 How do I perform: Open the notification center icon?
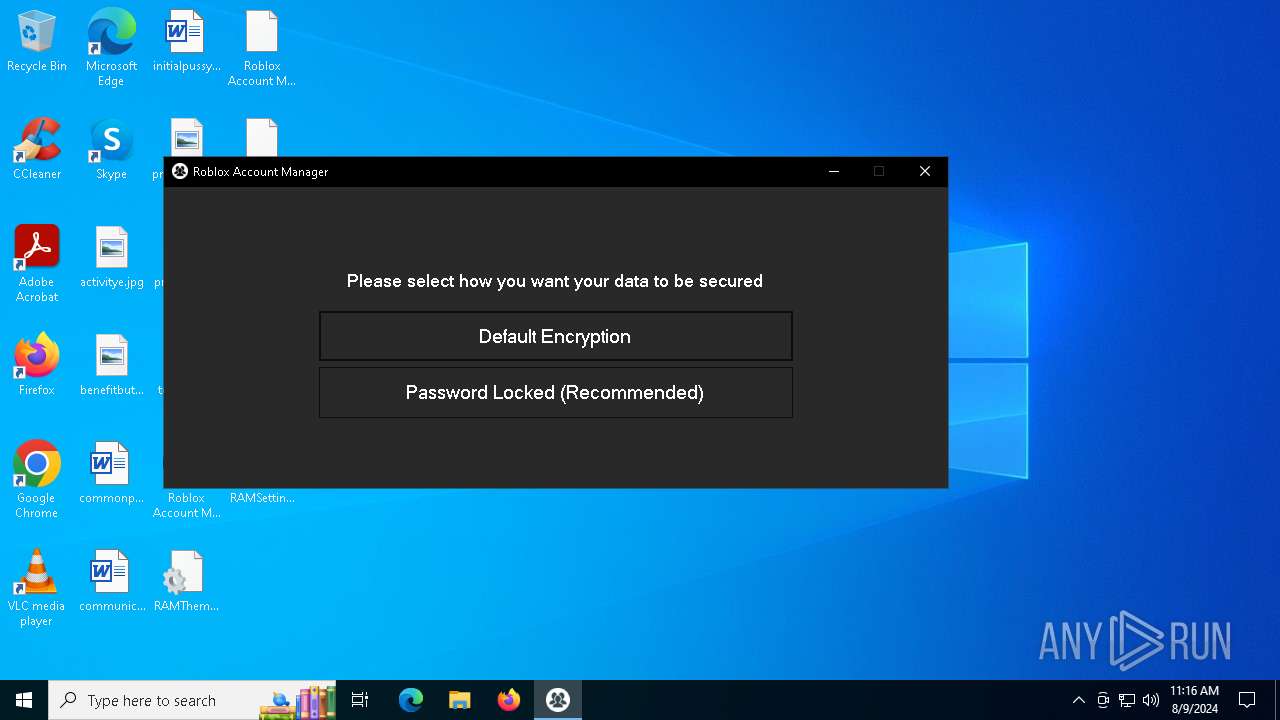(1247, 700)
